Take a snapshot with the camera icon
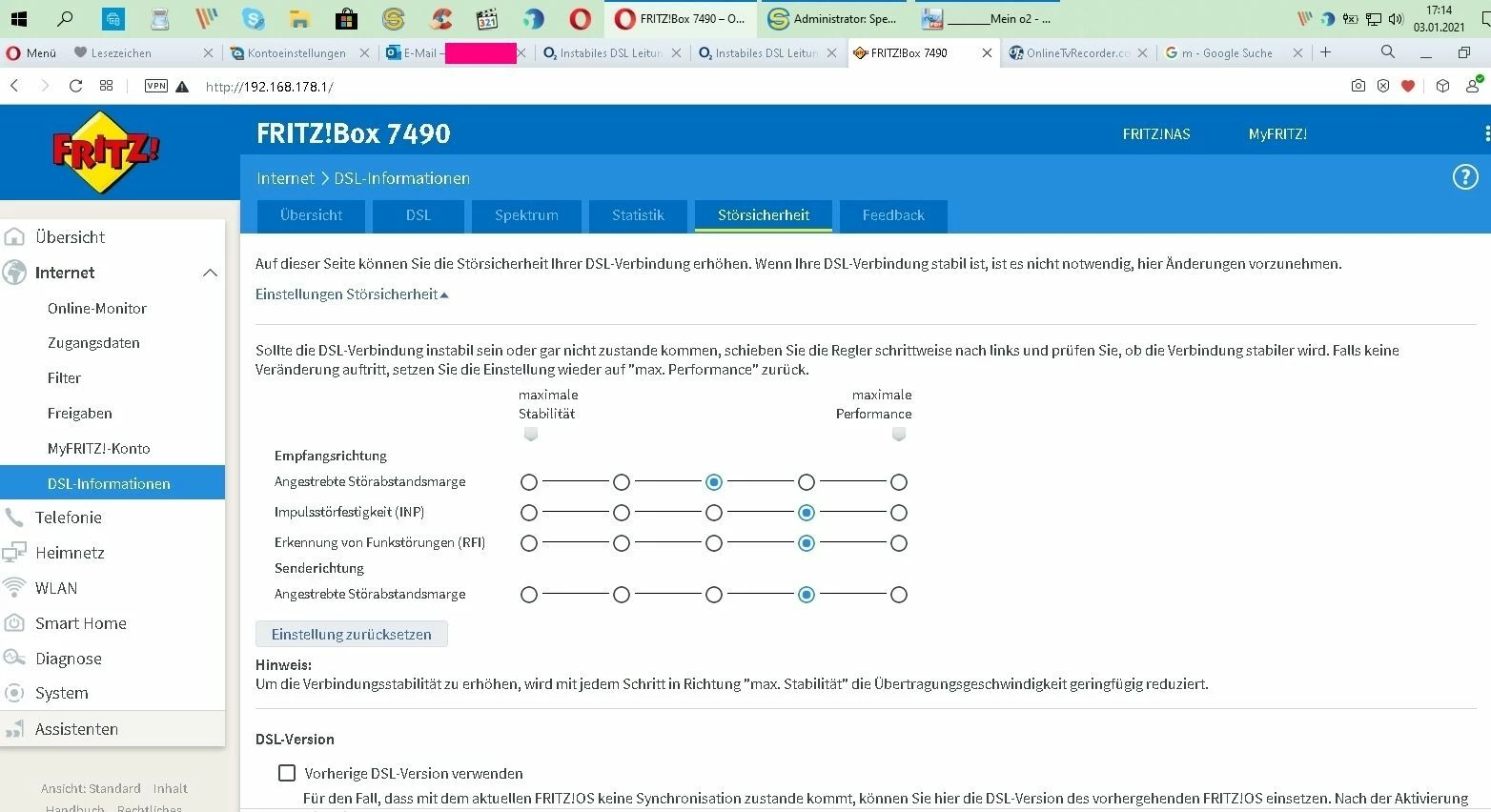1491x812 pixels. (1358, 86)
